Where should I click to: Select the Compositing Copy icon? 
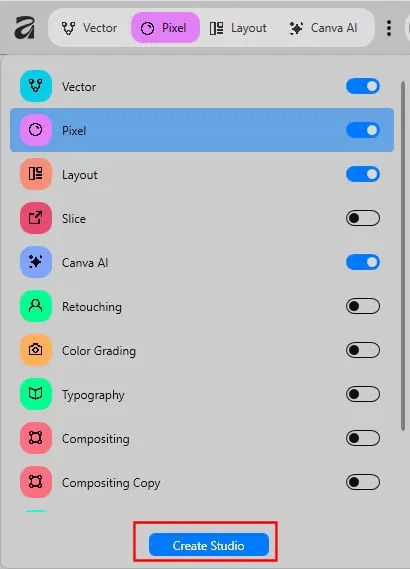(x=36, y=482)
